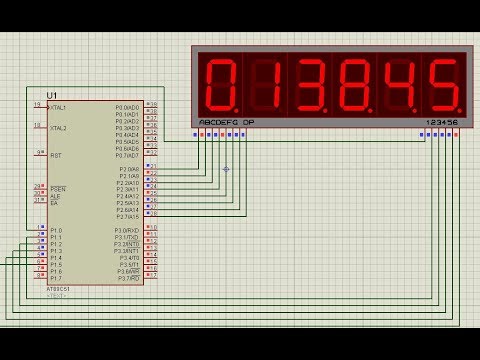
Task: Click the P3.6/WR pin label
Action: pyautogui.click(x=129, y=271)
